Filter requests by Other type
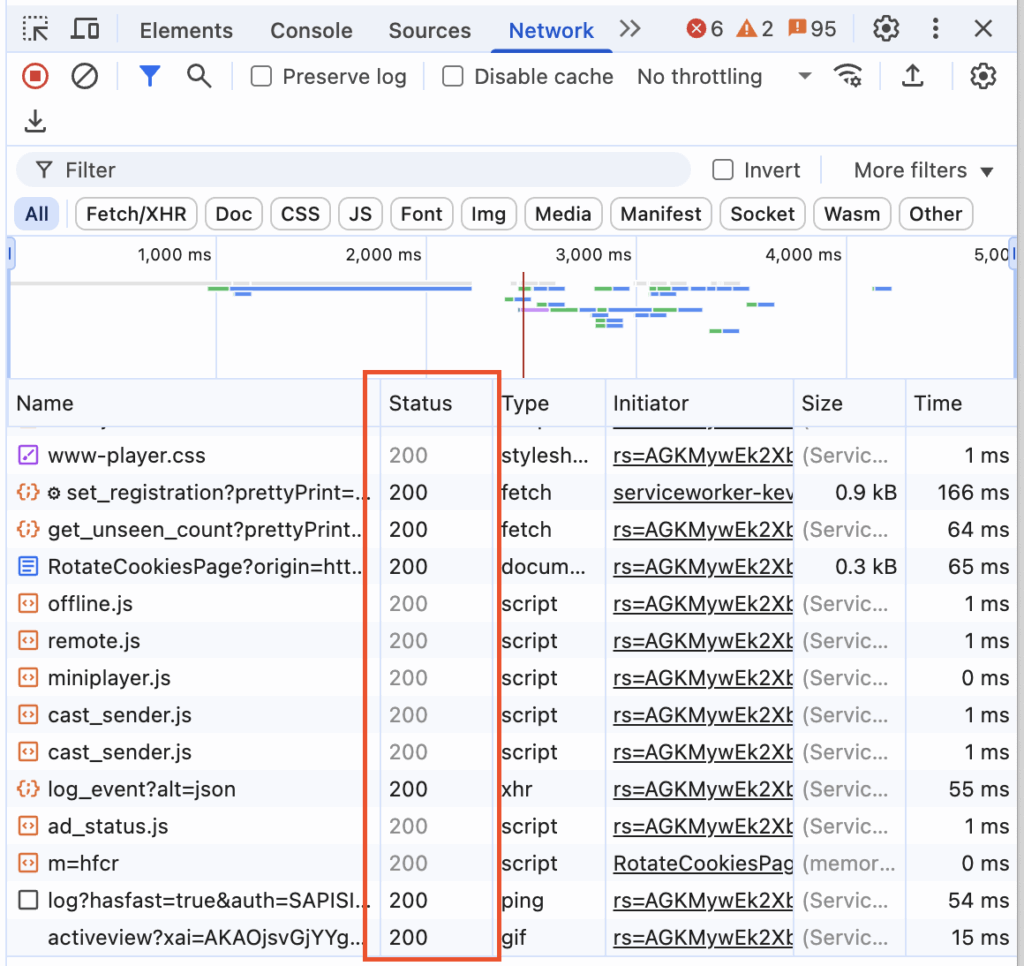The height and width of the screenshot is (966, 1024). [x=936, y=214]
